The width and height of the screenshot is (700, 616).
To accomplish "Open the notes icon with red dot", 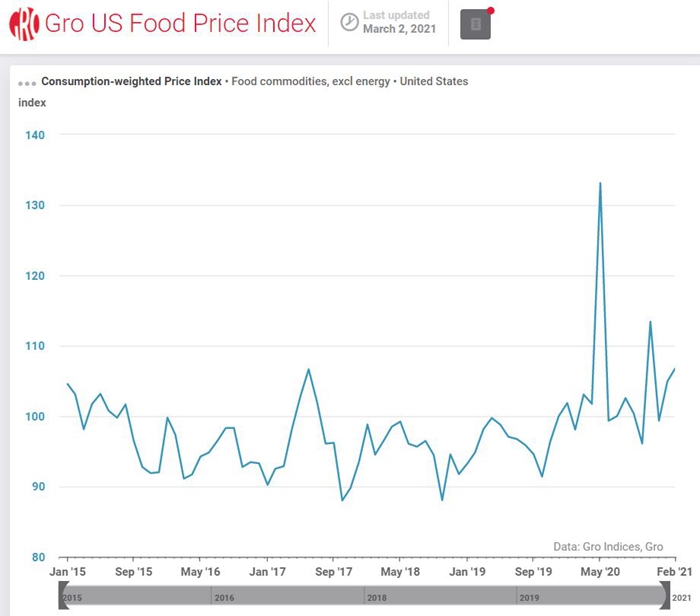I will pos(475,24).
